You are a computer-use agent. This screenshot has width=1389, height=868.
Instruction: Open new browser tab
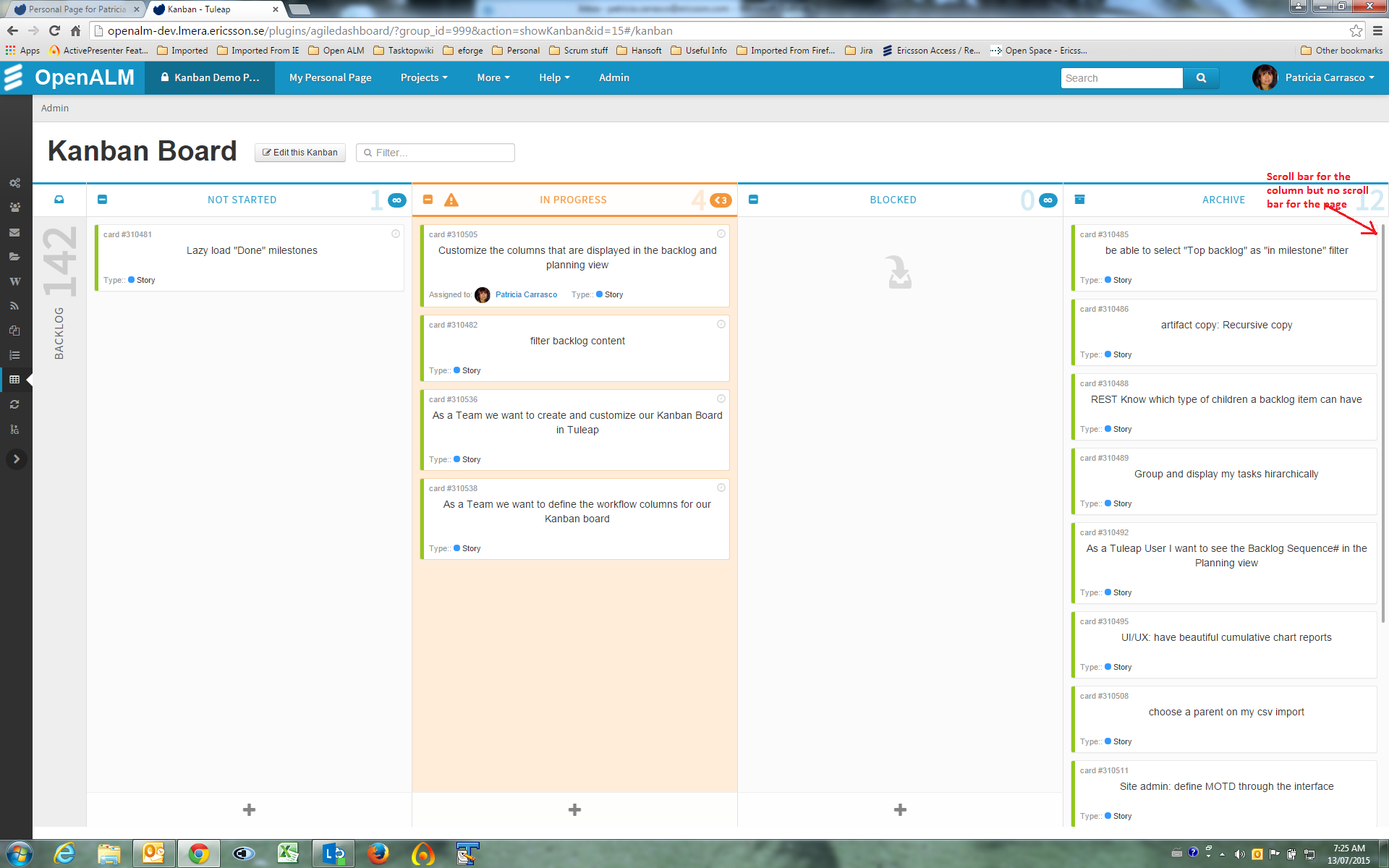coord(300,9)
